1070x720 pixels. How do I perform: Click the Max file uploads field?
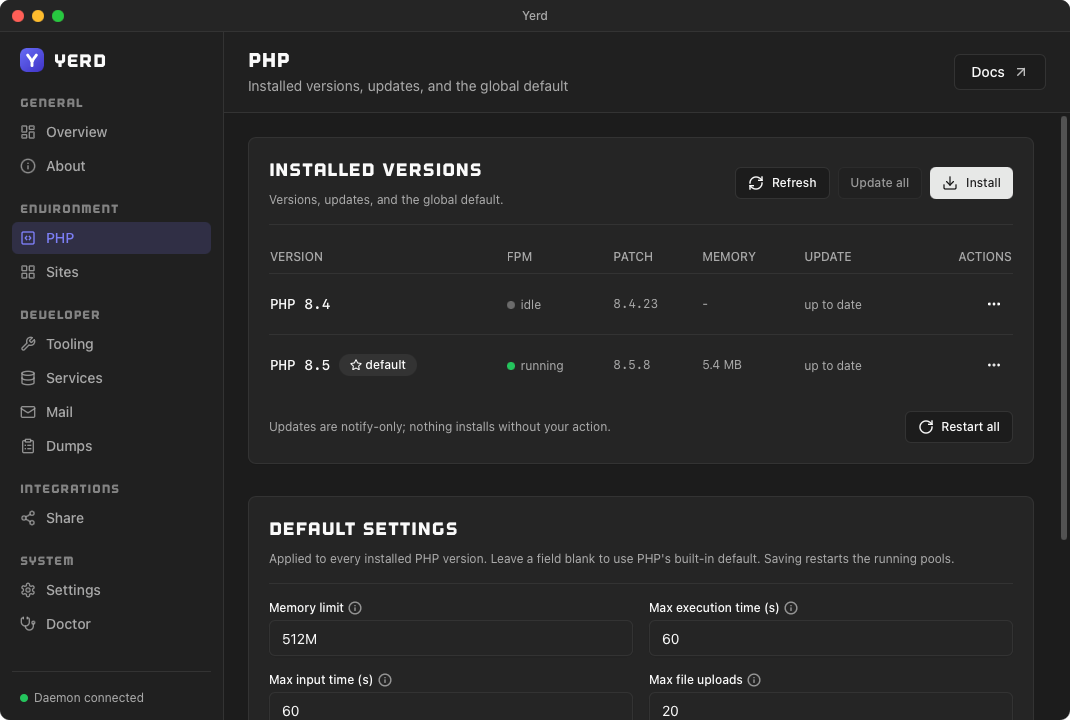[x=830, y=706]
